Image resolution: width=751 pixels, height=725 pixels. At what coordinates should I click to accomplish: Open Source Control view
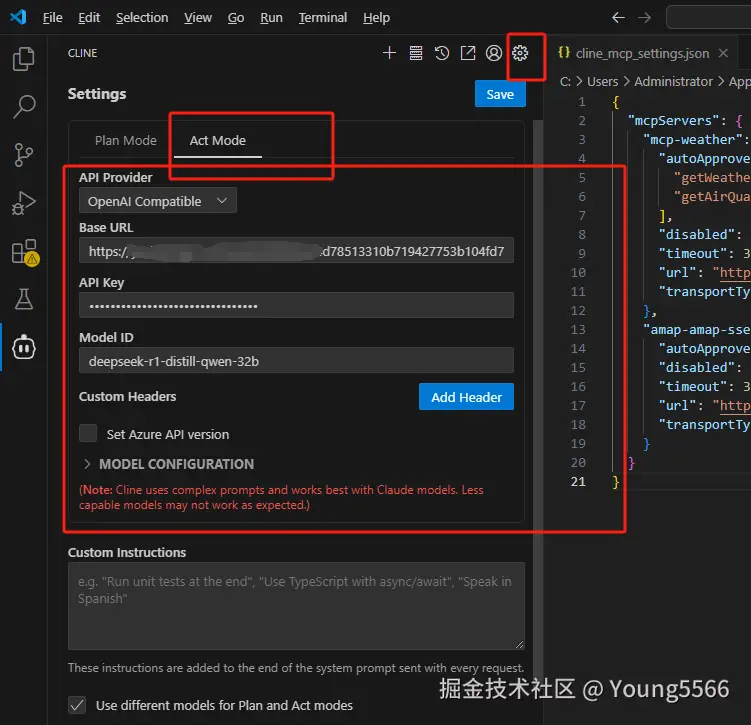point(23,155)
